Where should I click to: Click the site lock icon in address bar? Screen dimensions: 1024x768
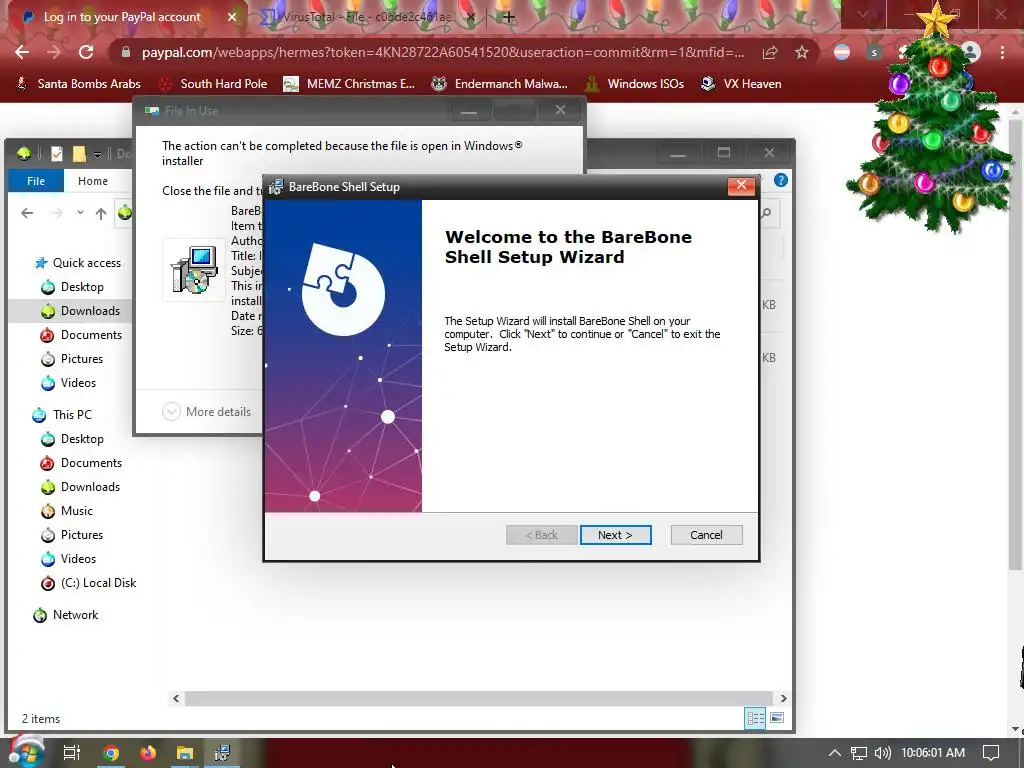[x=126, y=52]
